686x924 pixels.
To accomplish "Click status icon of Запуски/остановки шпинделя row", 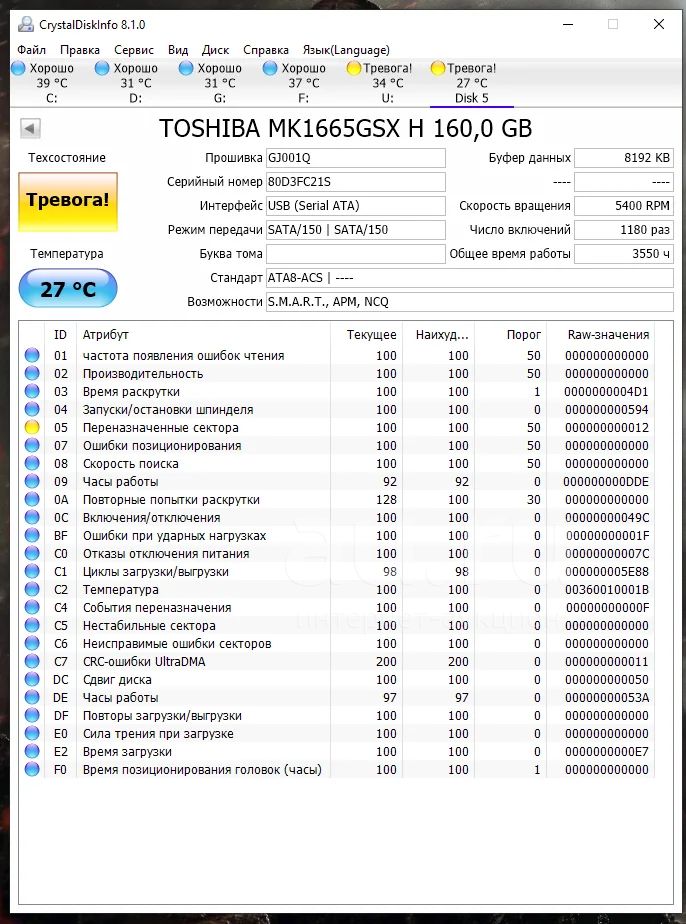I will click(x=32, y=409).
